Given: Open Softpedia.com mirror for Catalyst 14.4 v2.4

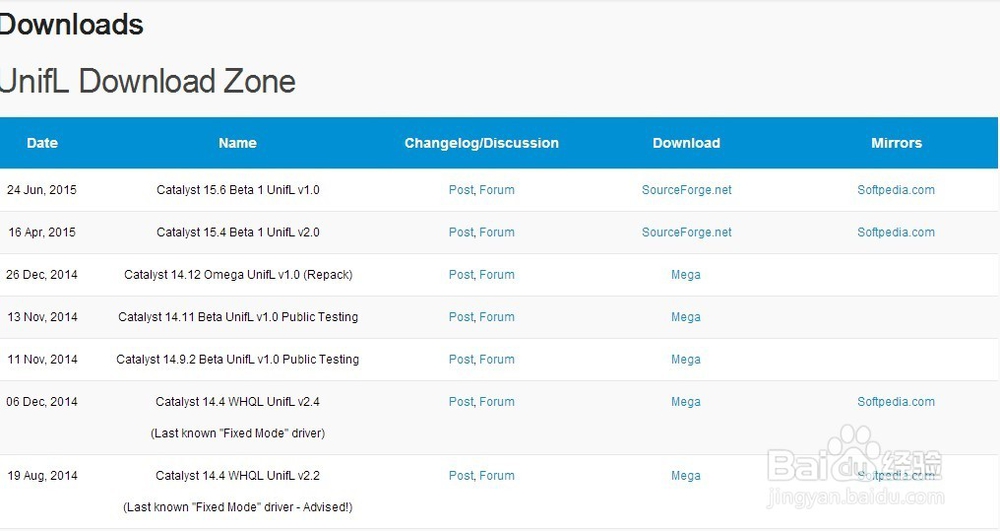Looking at the screenshot, I should [x=896, y=402].
